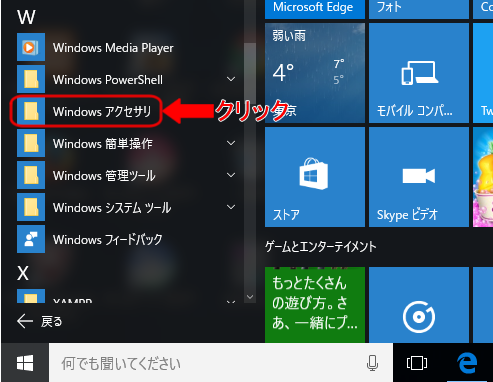Screen dimensions: 493x382
Task: Click the ゲームとエンターテイメント group heading
Action: coord(321,247)
